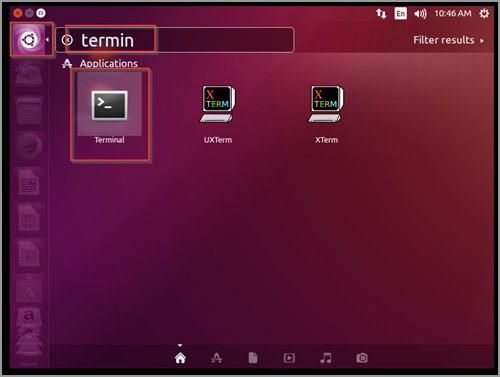Open LibreOffice Calc in the launcher
The image size is (500, 377).
(x=29, y=218)
